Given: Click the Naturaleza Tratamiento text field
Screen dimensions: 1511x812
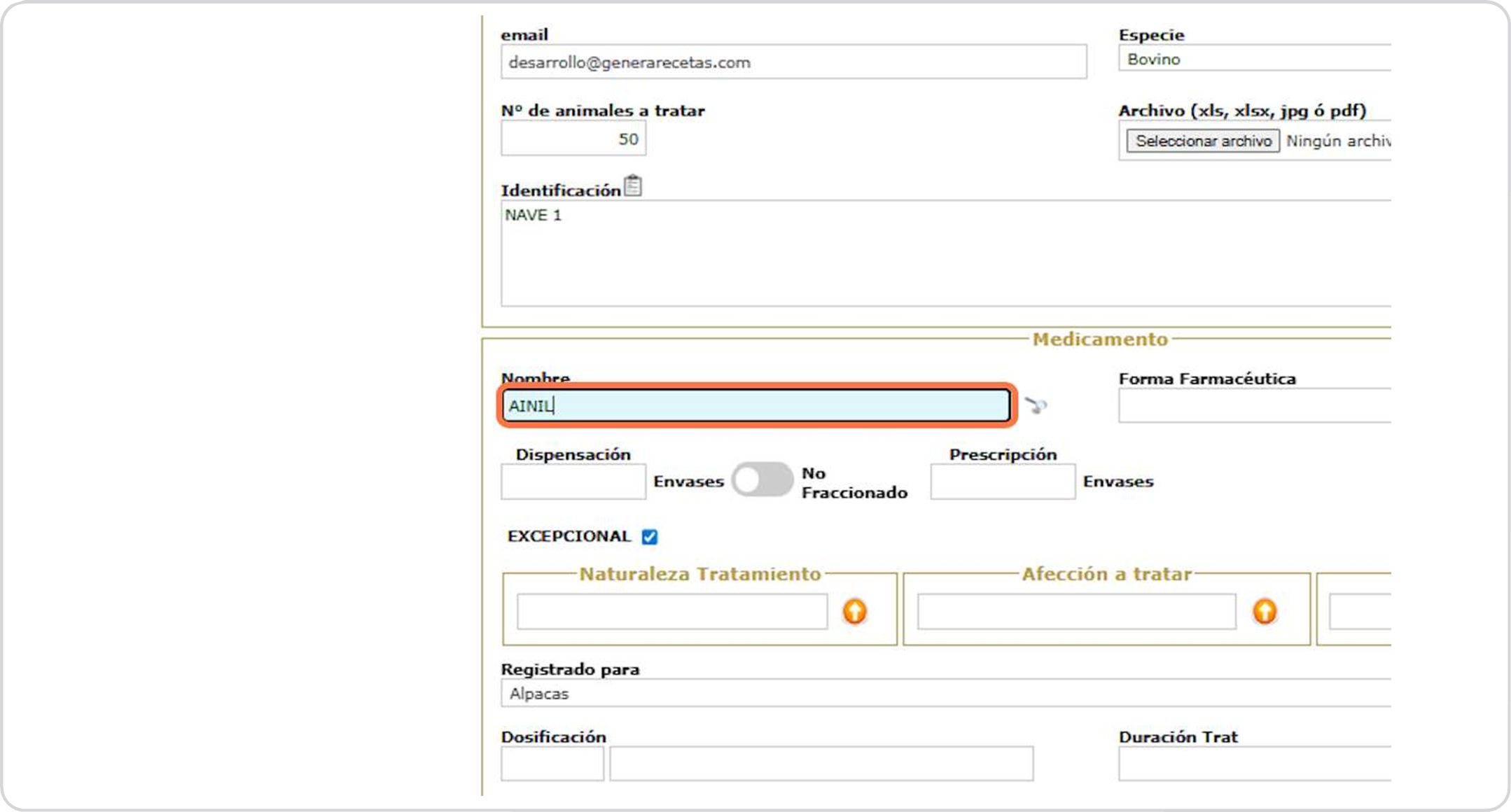Looking at the screenshot, I should (671, 612).
